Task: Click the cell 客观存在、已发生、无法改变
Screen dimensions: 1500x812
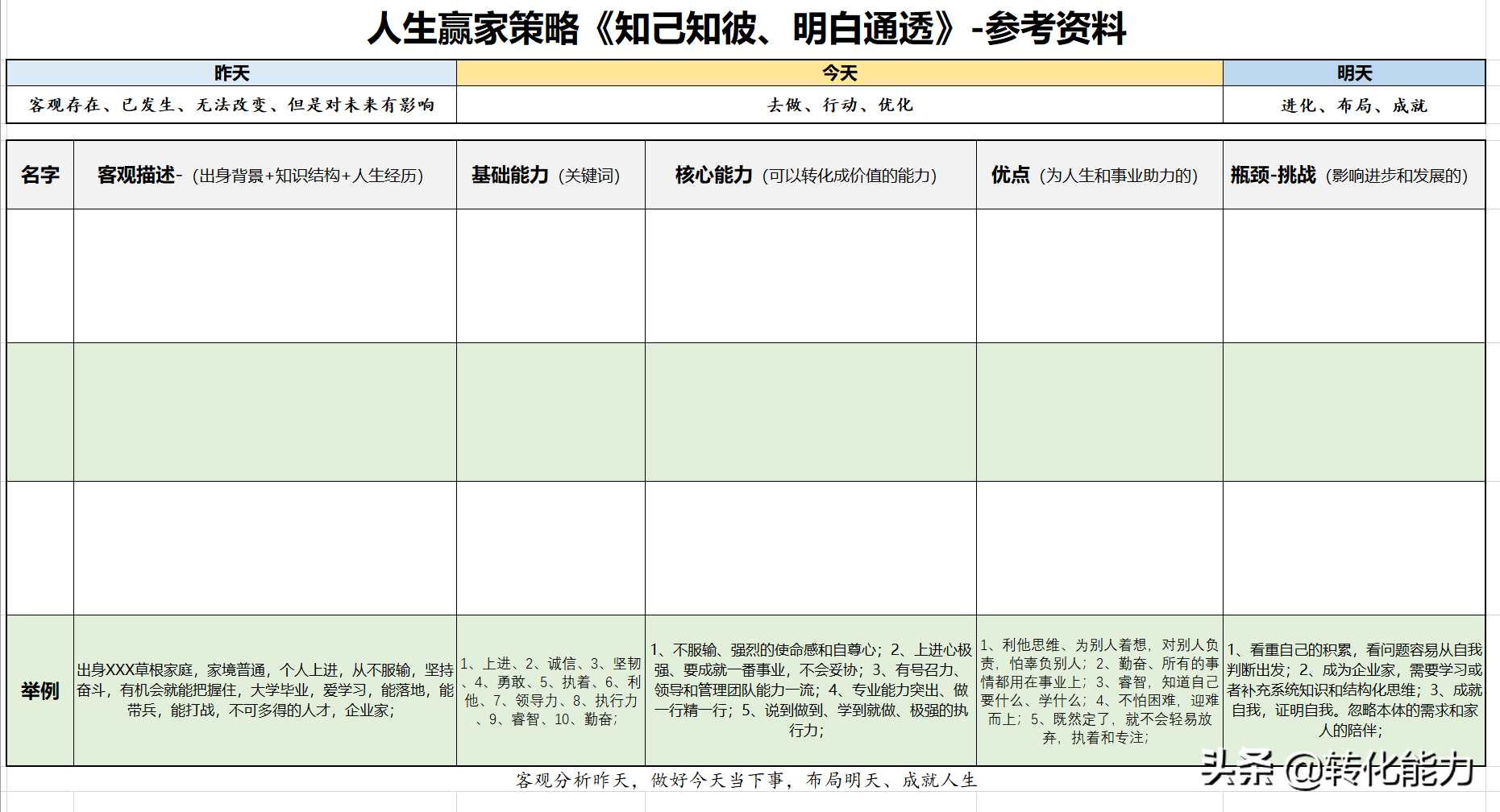Action: pos(231,105)
